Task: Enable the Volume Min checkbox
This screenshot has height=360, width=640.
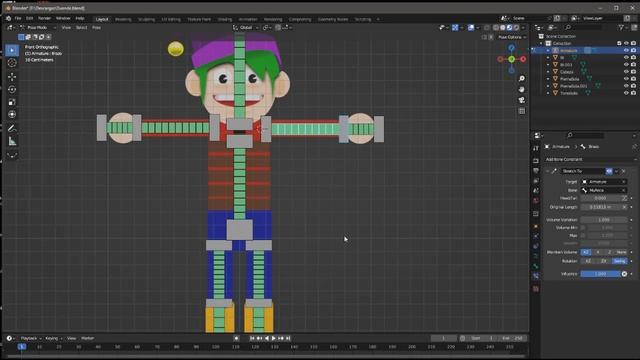Action: point(583,228)
